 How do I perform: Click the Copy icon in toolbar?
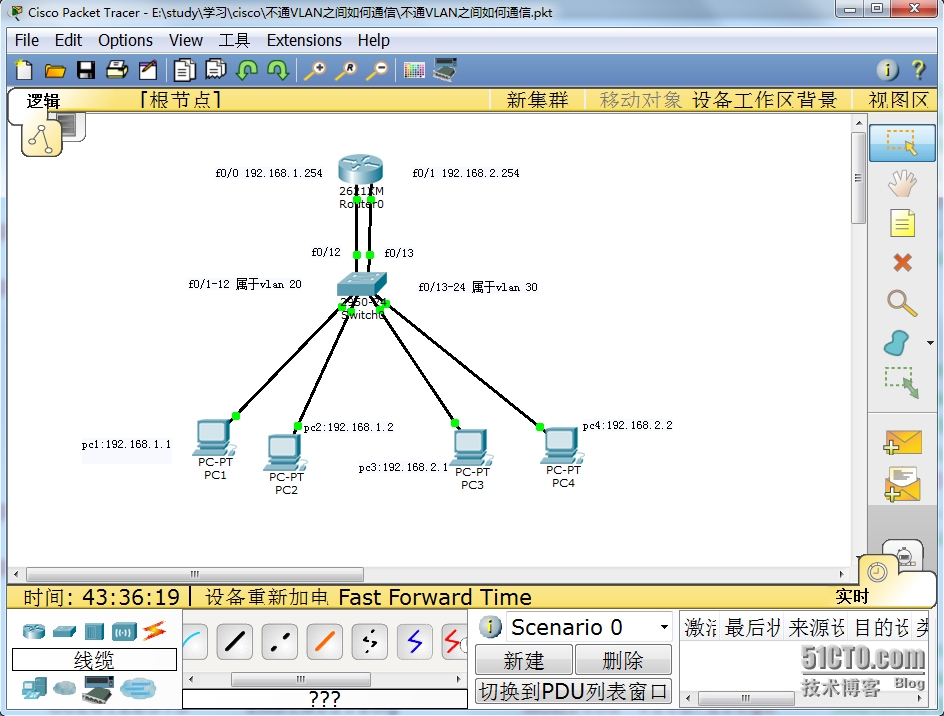[185, 70]
